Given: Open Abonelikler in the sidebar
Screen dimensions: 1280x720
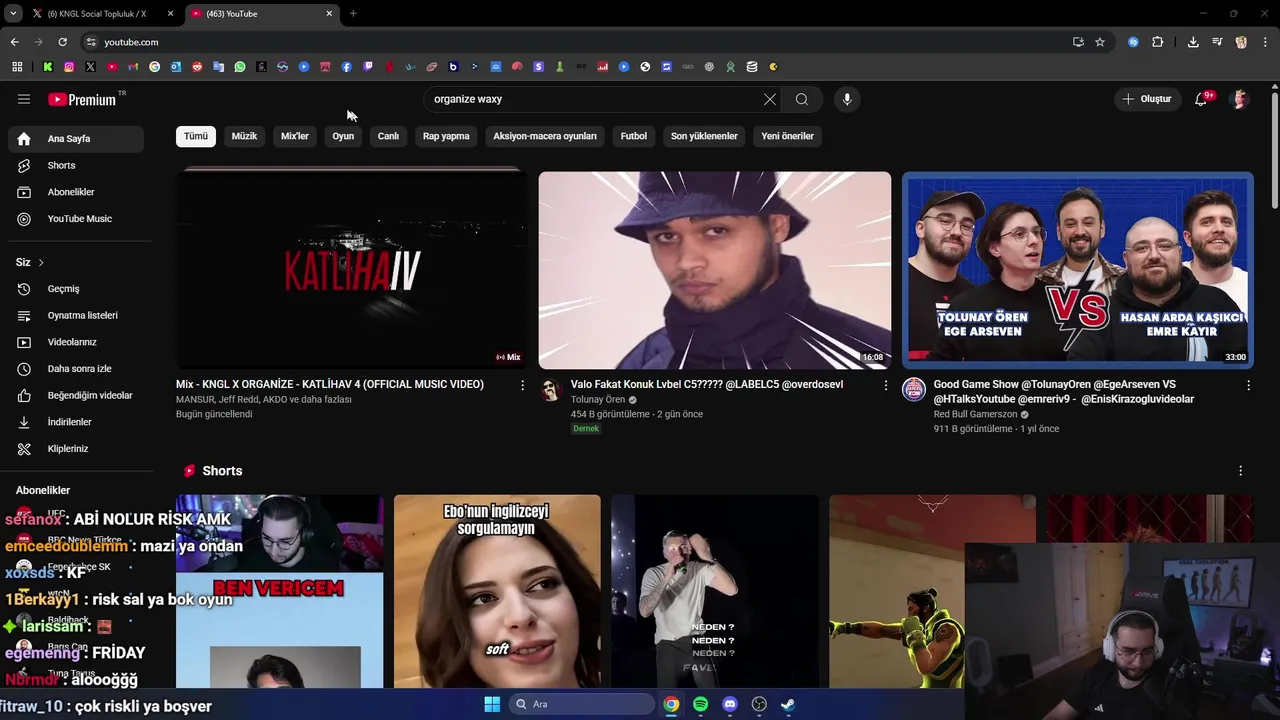Looking at the screenshot, I should coord(76,192).
